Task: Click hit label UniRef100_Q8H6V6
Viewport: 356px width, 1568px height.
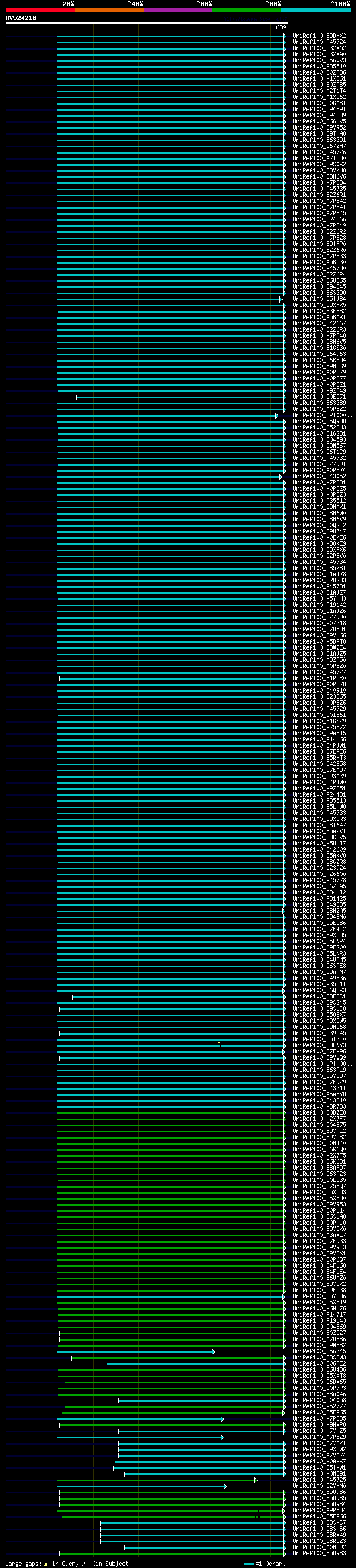Action: 319,176
